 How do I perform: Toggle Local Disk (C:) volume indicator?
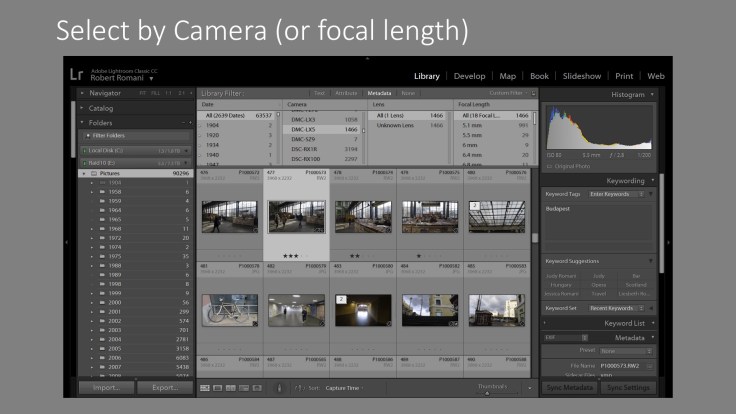tap(85, 149)
